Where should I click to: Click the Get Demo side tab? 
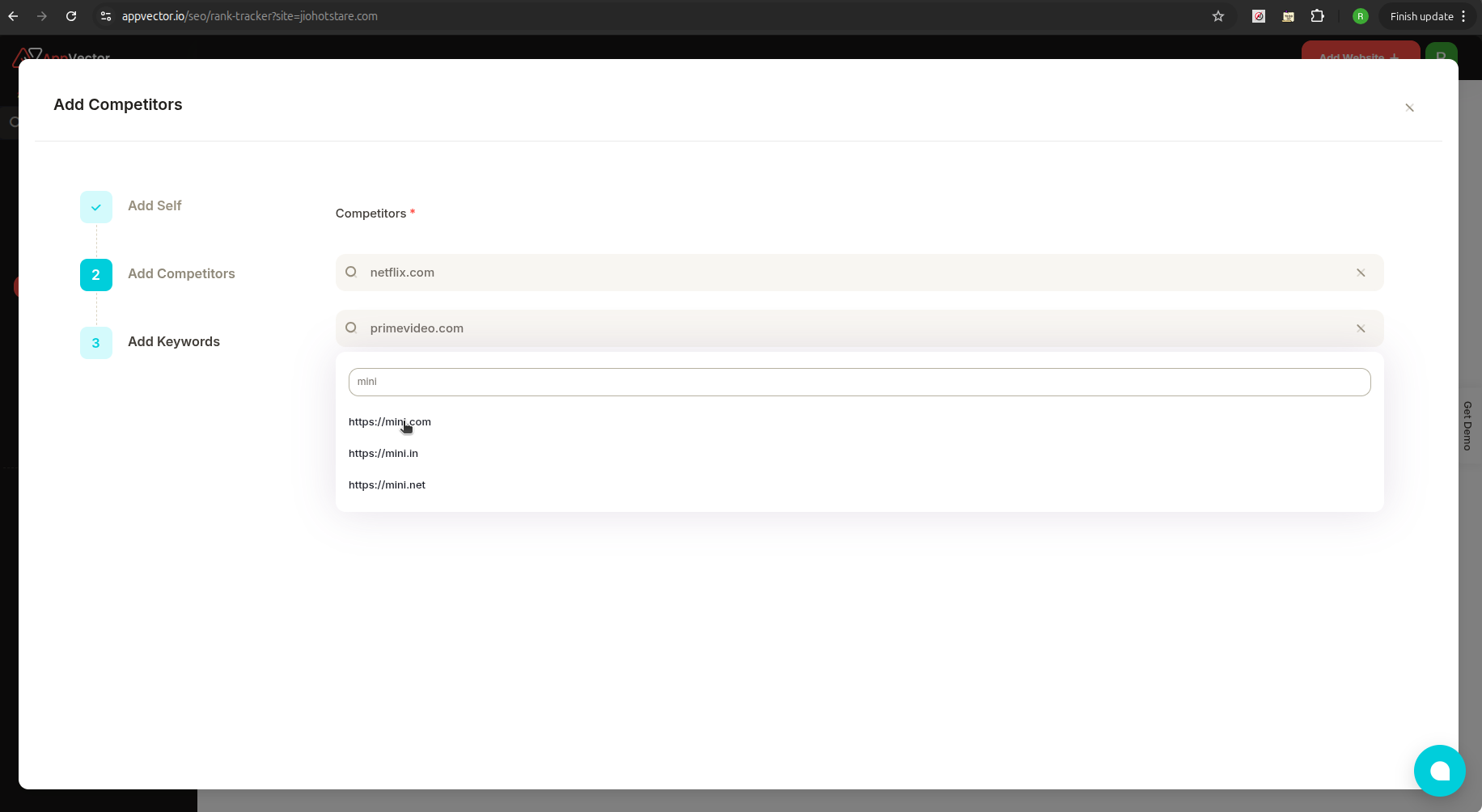pyautogui.click(x=1467, y=426)
